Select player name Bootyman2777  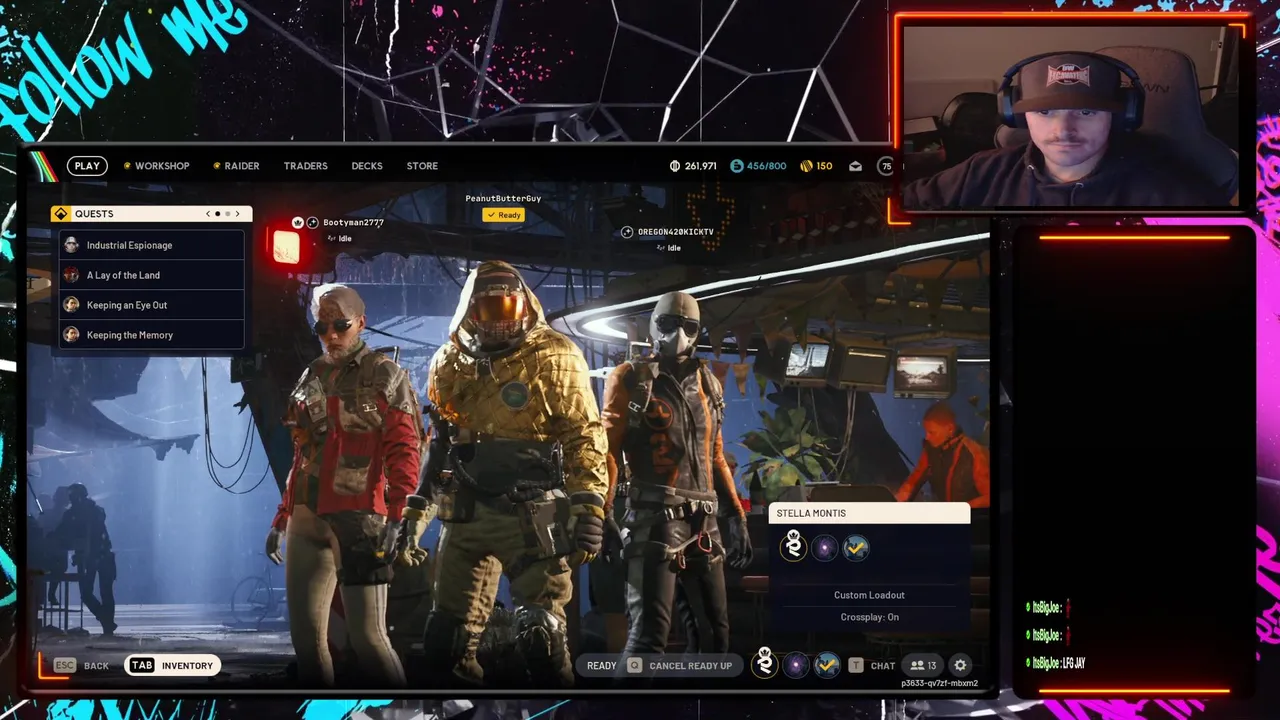tap(353, 223)
